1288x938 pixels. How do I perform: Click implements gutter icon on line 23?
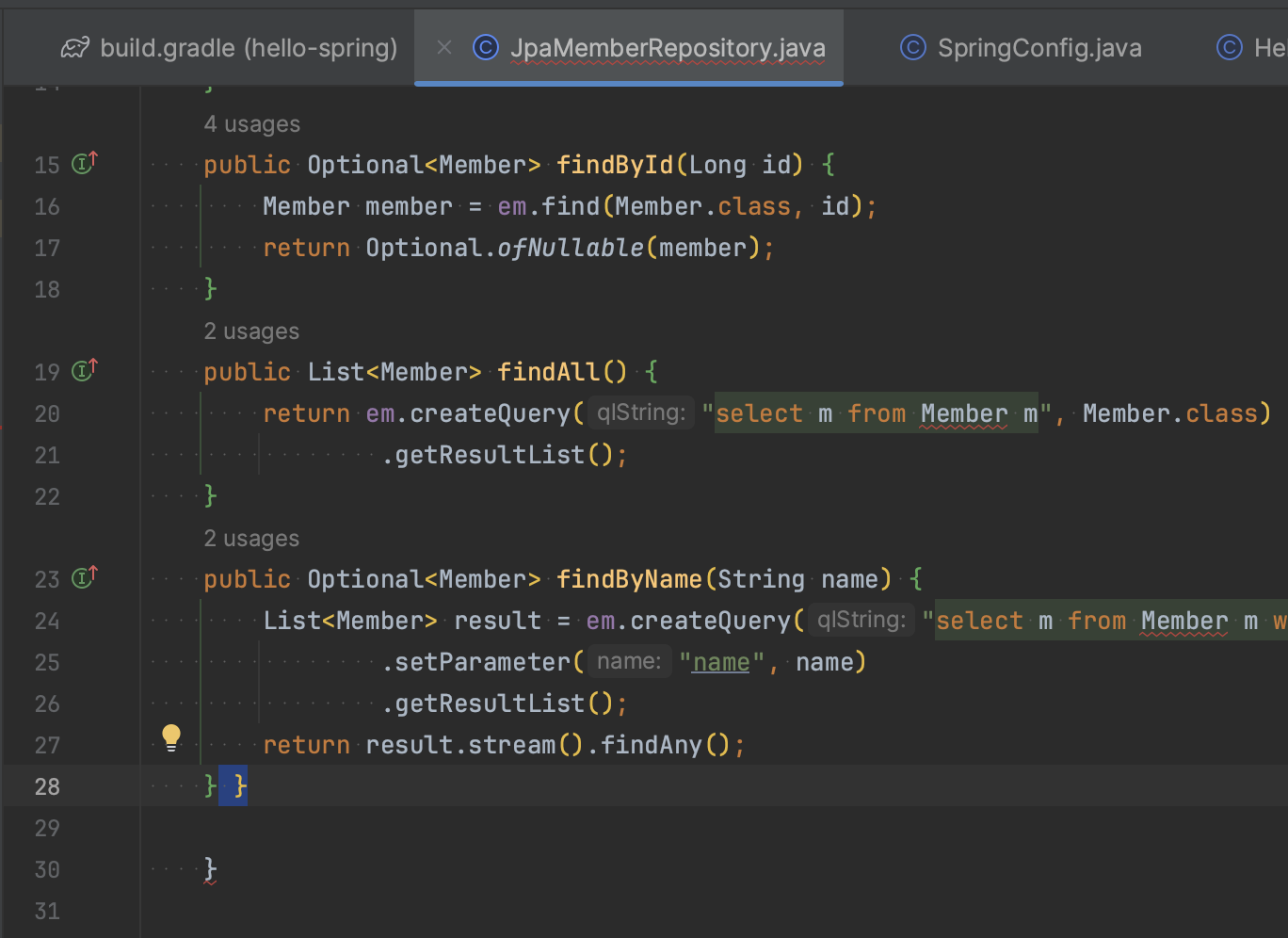pyautogui.click(x=85, y=578)
